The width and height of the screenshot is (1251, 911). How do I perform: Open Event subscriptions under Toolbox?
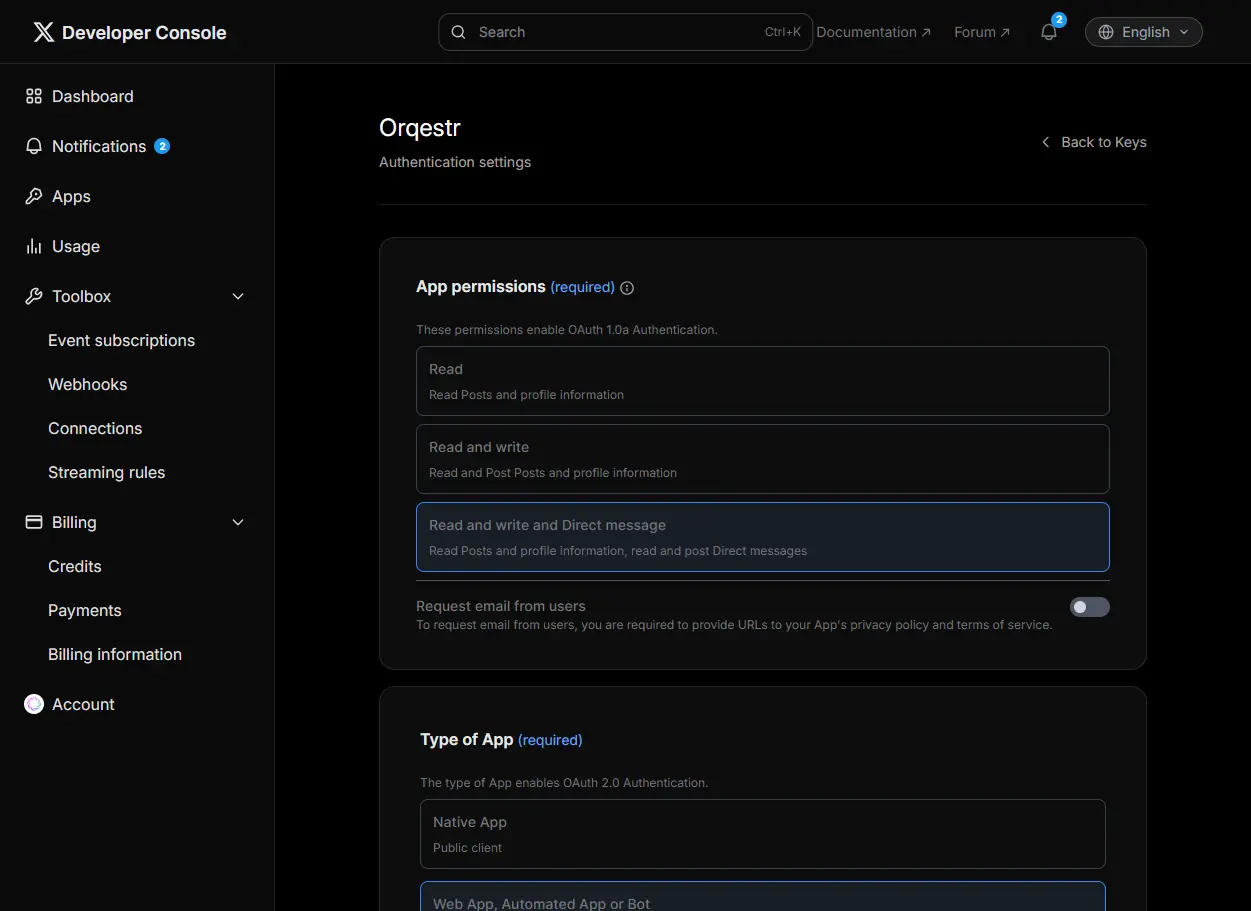[122, 340]
